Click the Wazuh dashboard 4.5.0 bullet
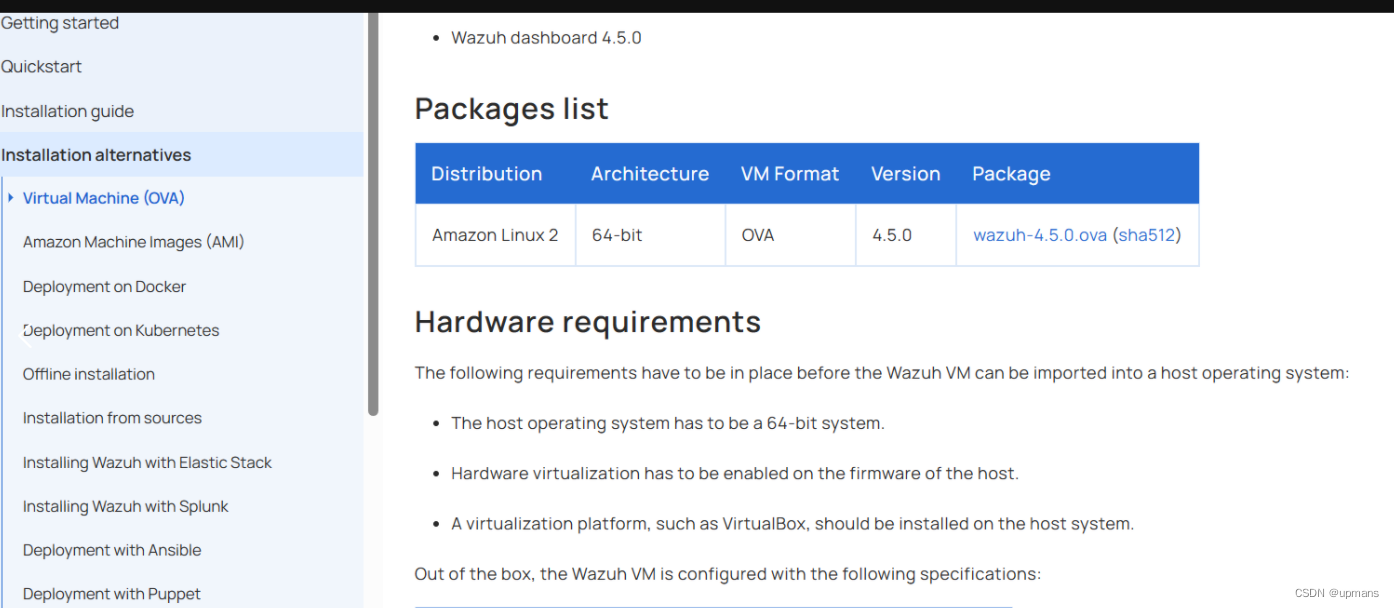 click(x=546, y=38)
